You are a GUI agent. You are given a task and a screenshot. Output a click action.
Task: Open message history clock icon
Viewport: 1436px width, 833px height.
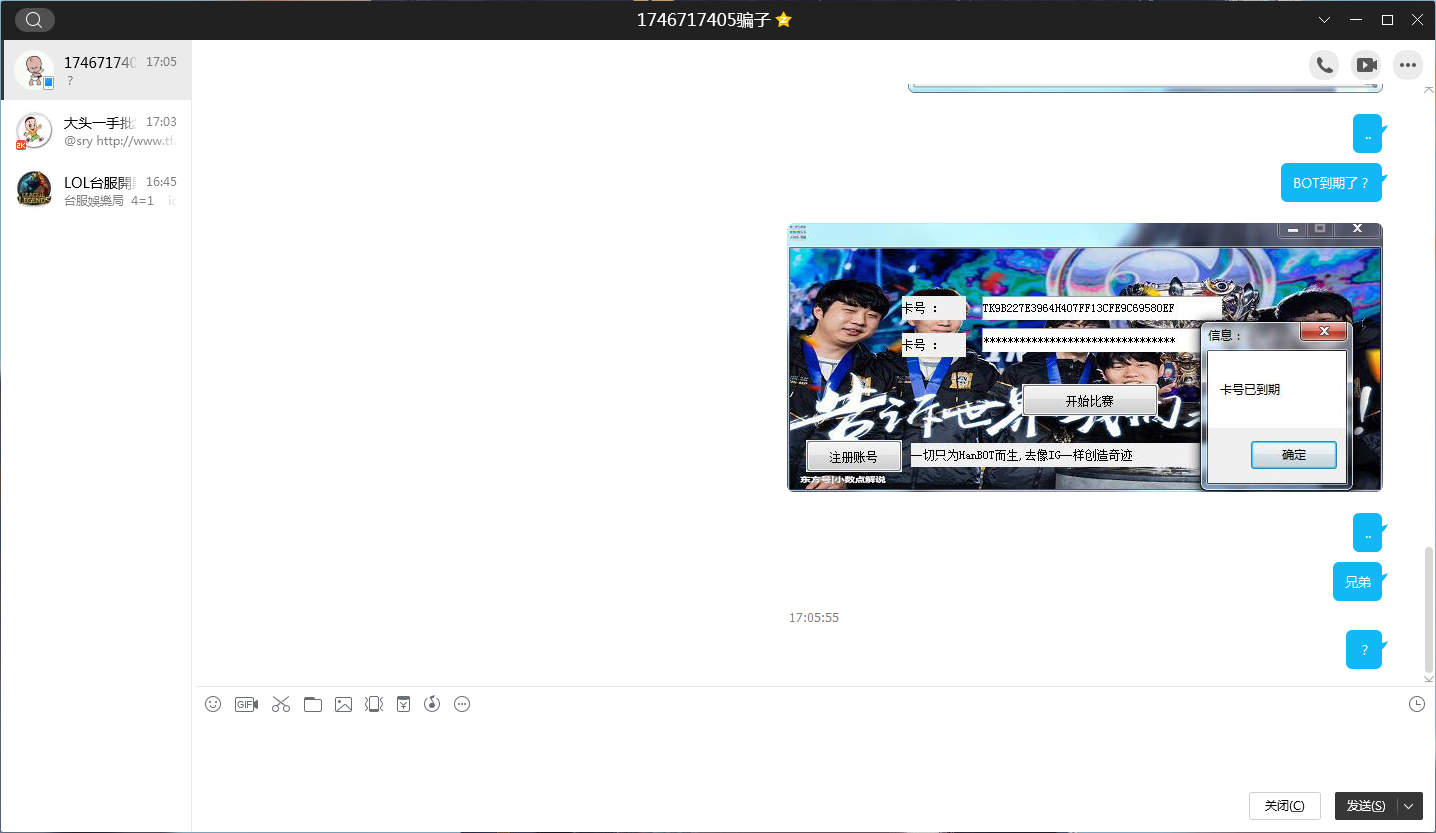coord(1417,704)
